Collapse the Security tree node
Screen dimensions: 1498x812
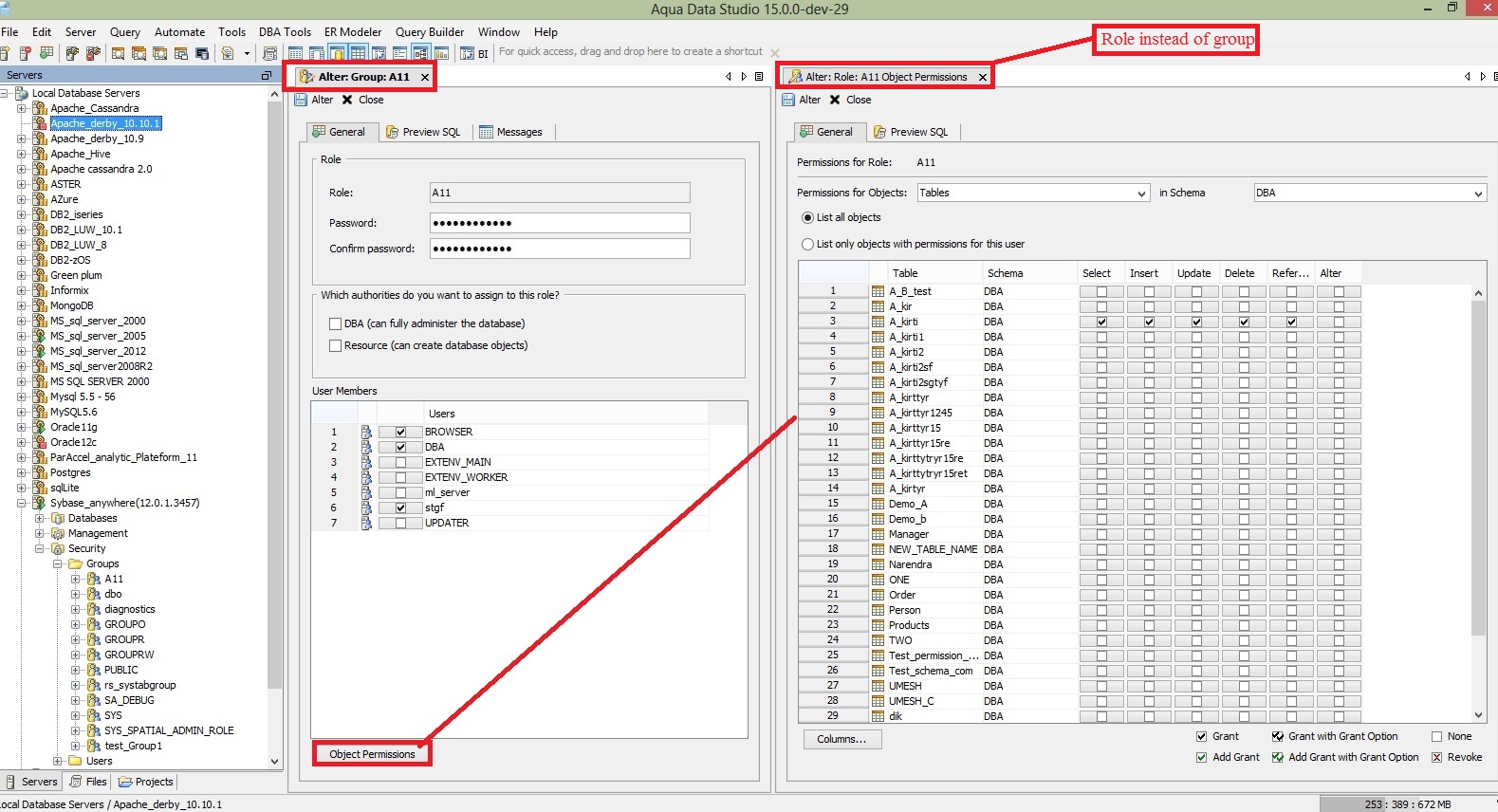pyautogui.click(x=40, y=548)
